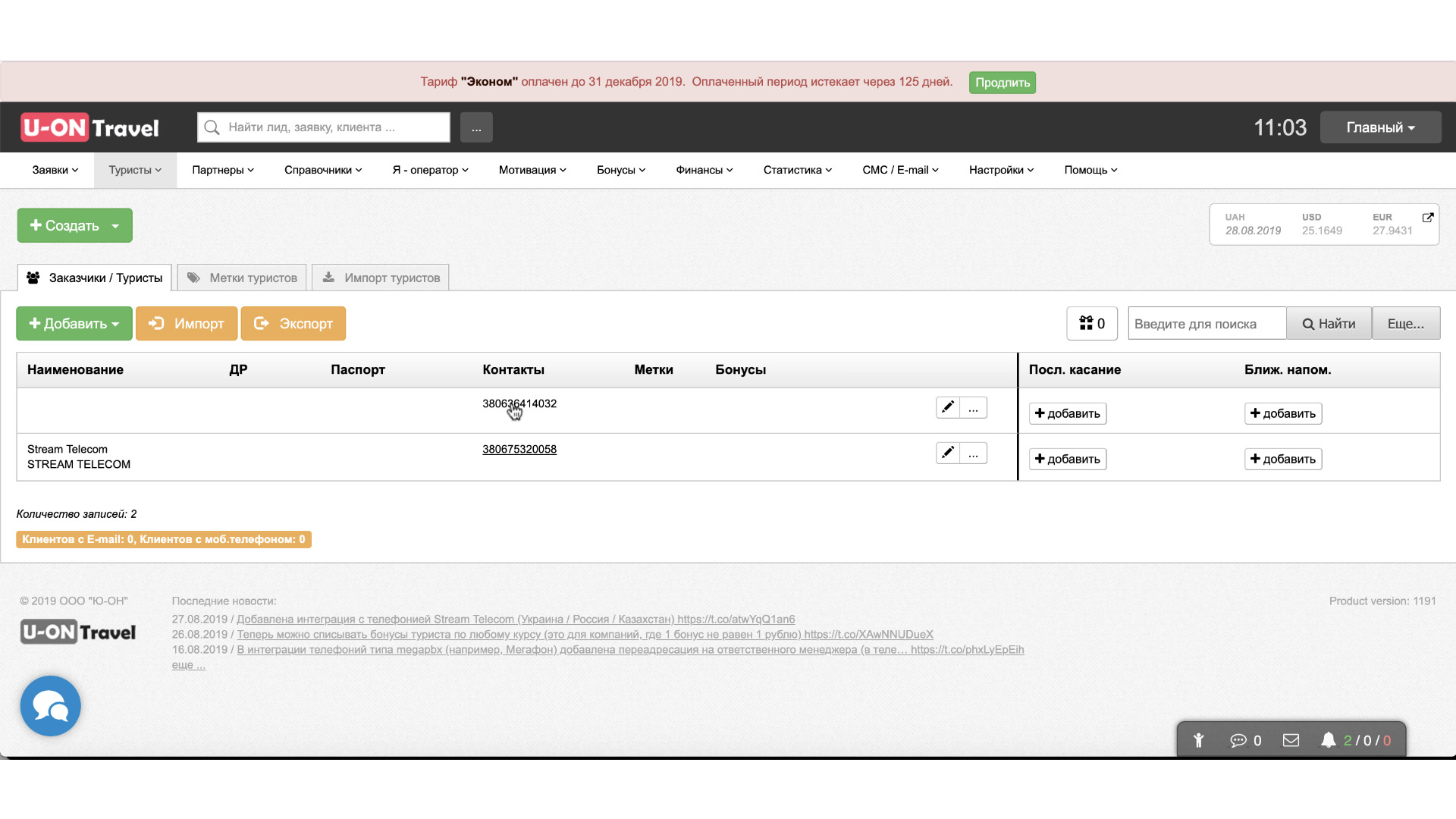The height and width of the screenshot is (819, 1456).
Task: Expand the Главный user menu
Action: [1380, 127]
